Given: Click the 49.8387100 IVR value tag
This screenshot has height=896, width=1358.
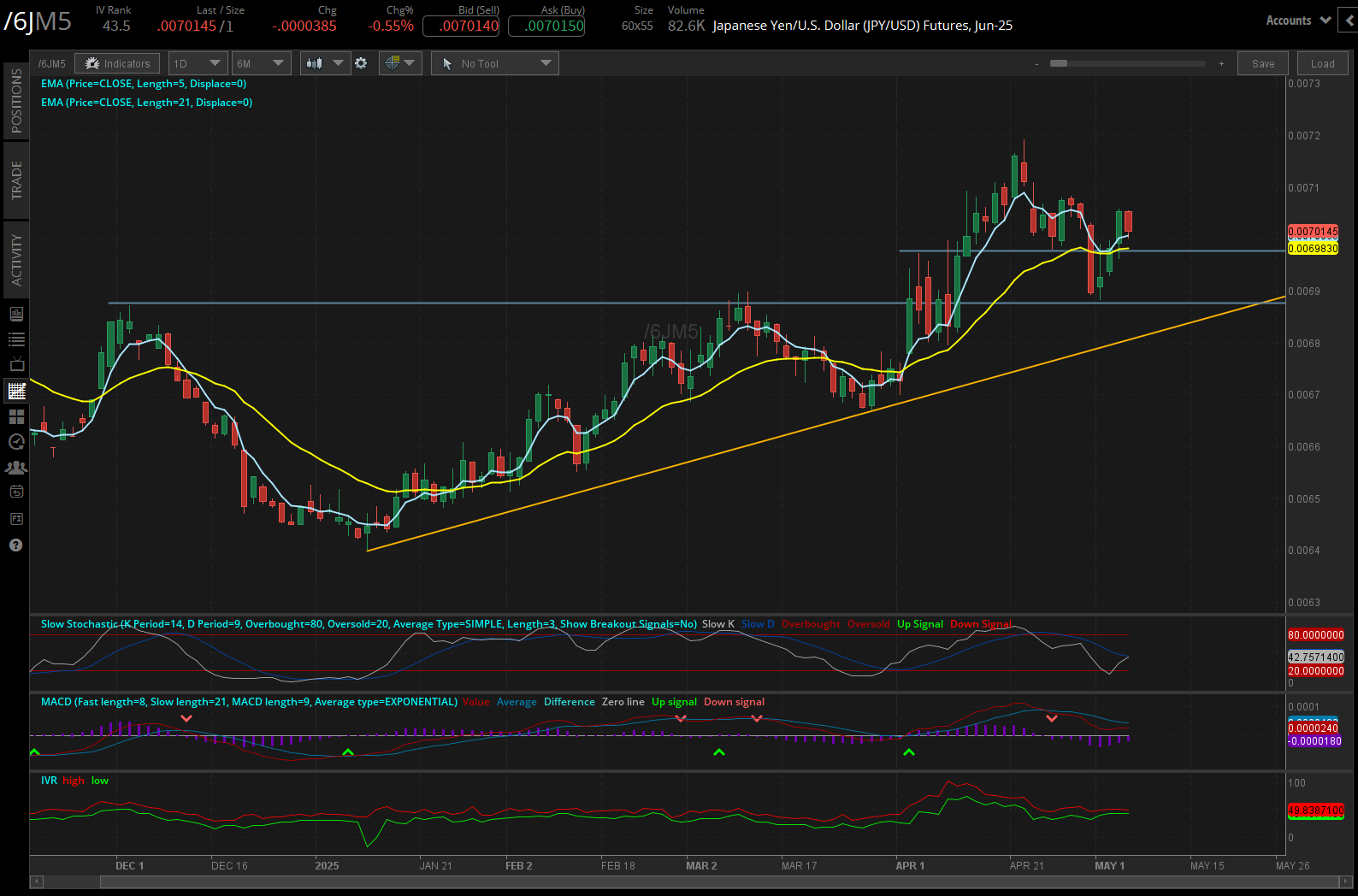Looking at the screenshot, I should tap(1316, 811).
